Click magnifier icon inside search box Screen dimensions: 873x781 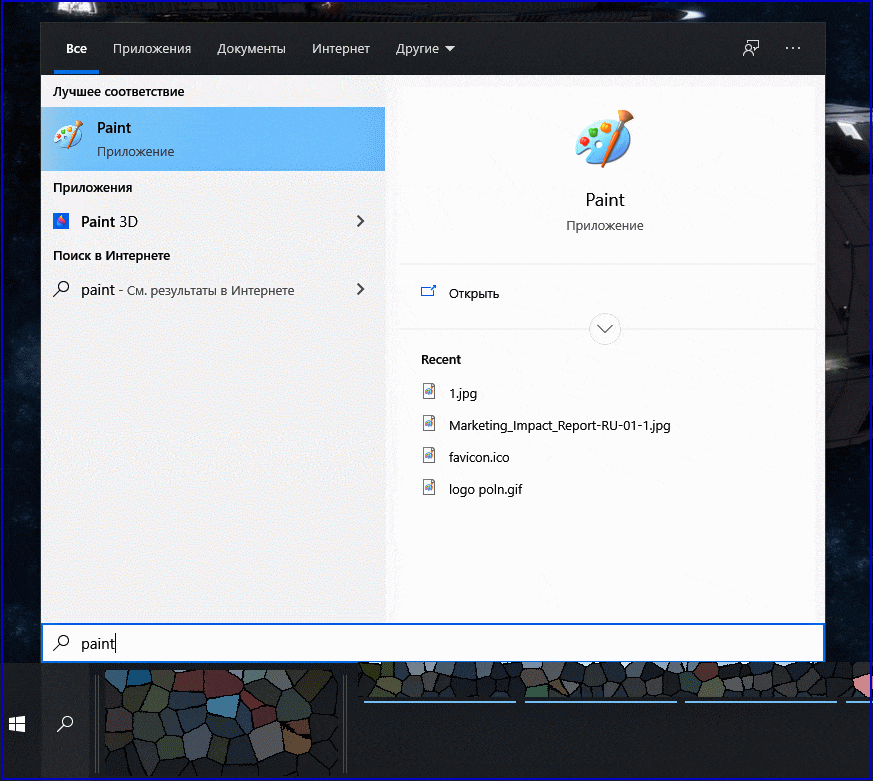[61, 643]
